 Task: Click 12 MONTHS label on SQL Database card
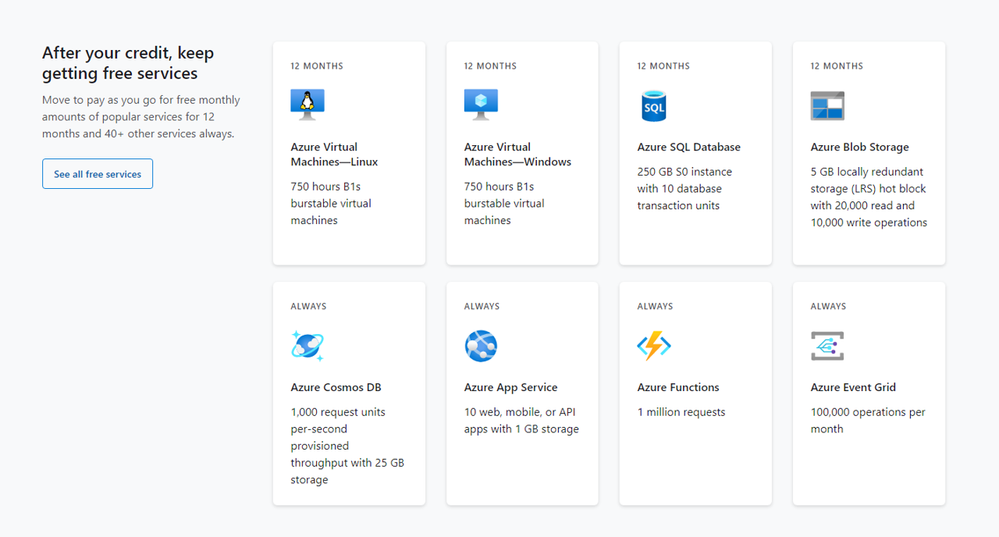pos(663,66)
